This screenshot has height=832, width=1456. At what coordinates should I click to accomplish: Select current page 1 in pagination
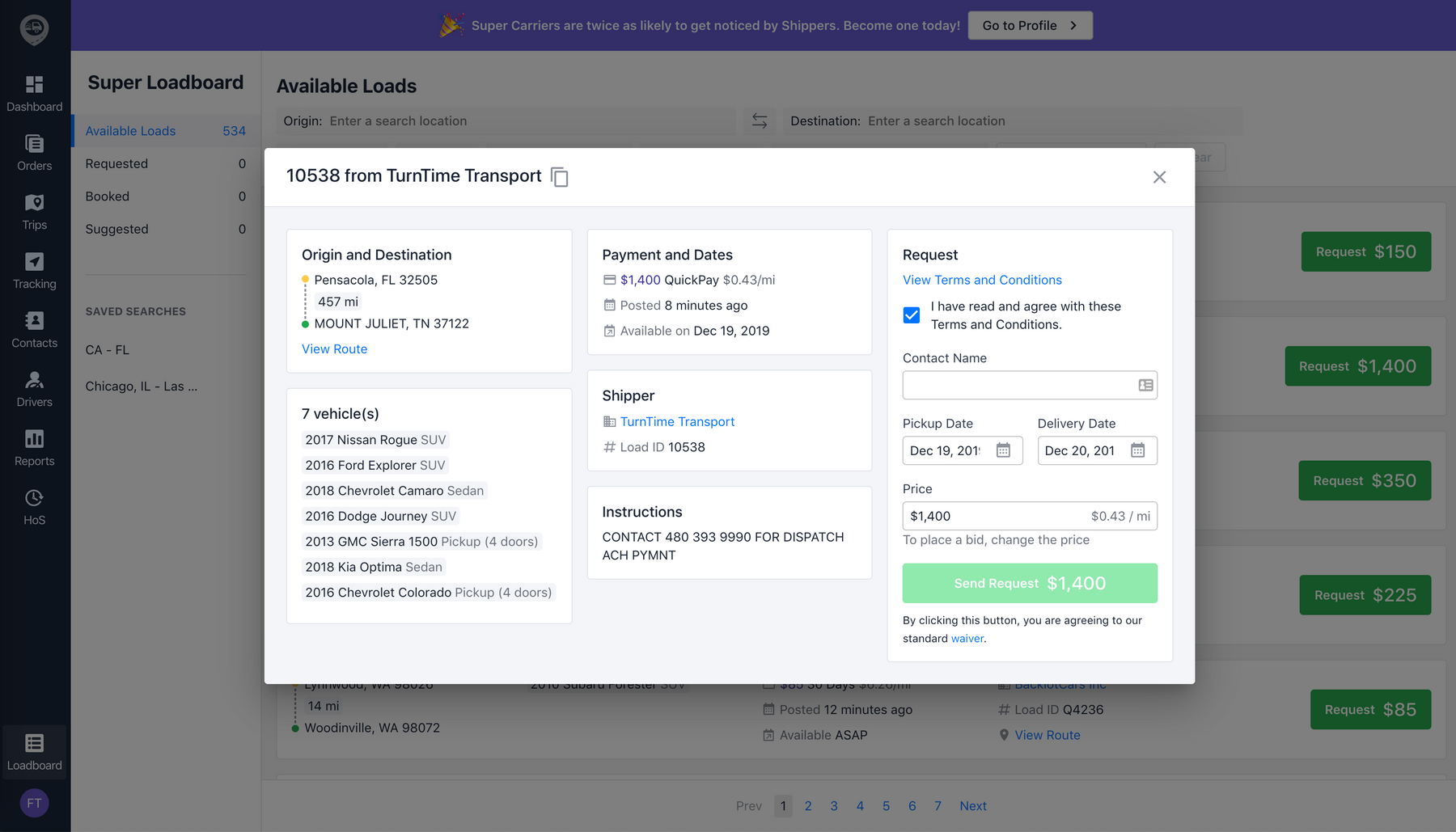(x=783, y=806)
